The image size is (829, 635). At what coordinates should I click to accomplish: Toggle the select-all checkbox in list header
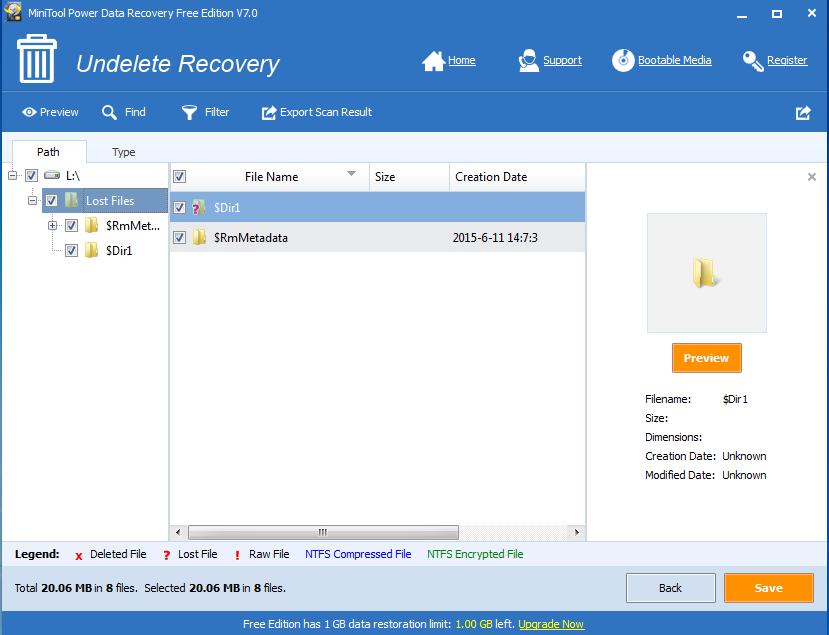pyautogui.click(x=180, y=177)
